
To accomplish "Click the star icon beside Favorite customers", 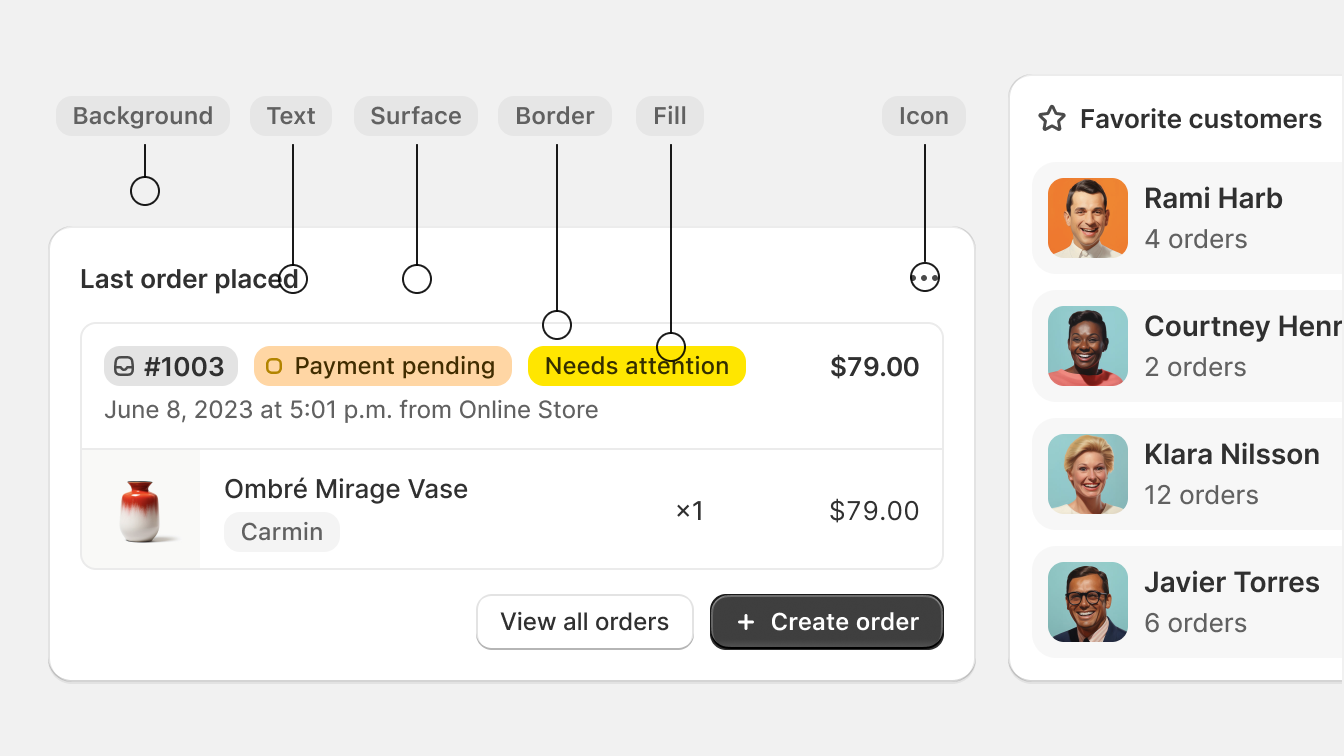I will [x=1051, y=119].
